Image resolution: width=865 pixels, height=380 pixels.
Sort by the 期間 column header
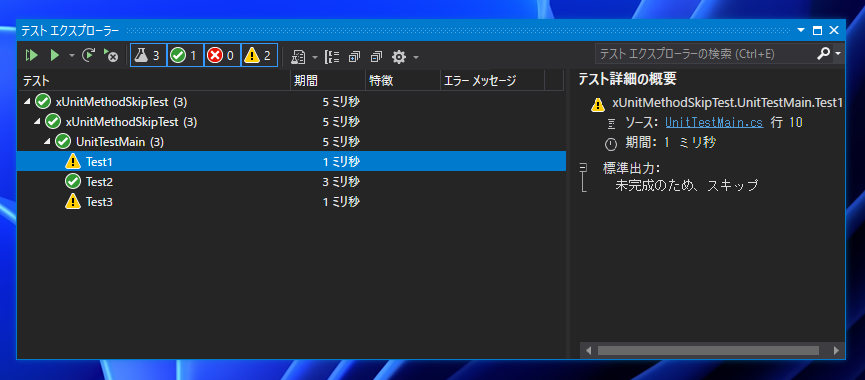pyautogui.click(x=328, y=81)
